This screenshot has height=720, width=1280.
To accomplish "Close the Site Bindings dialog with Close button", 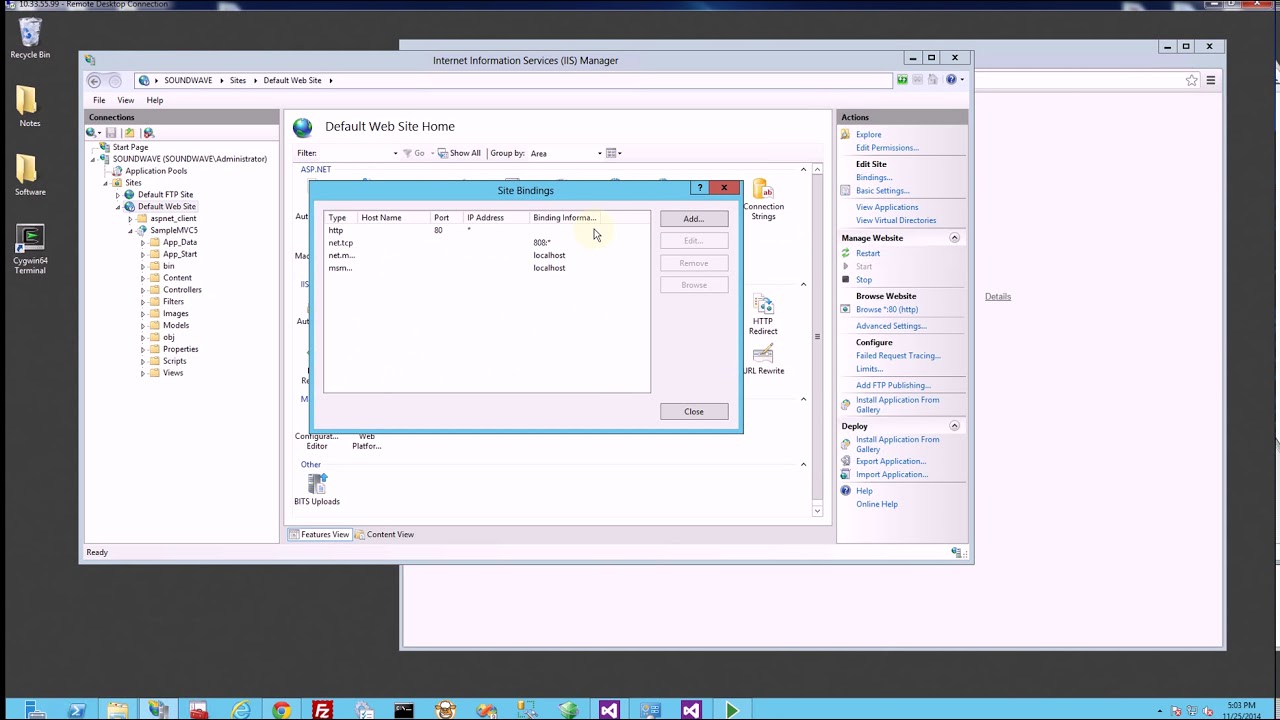I will 693,412.
